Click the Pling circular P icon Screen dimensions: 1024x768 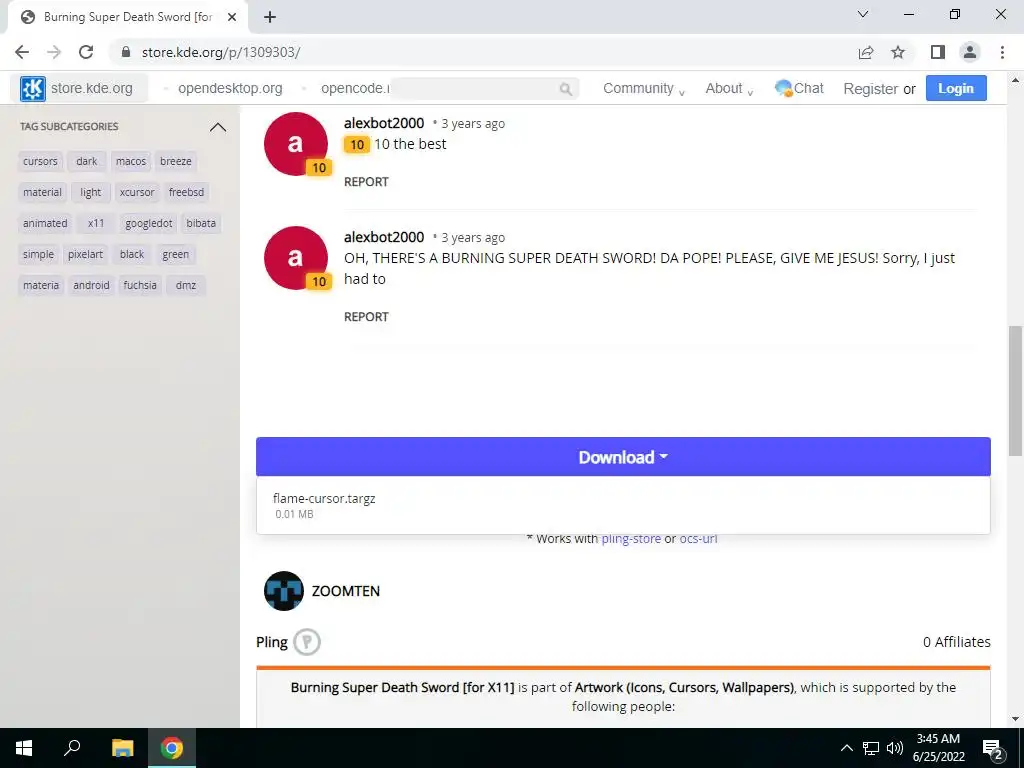(306, 642)
